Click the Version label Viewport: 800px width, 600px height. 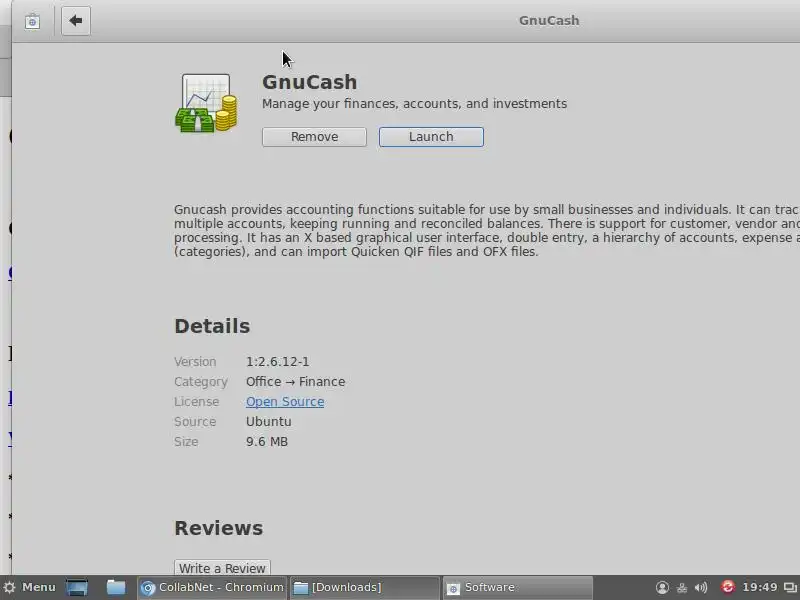[x=195, y=362]
